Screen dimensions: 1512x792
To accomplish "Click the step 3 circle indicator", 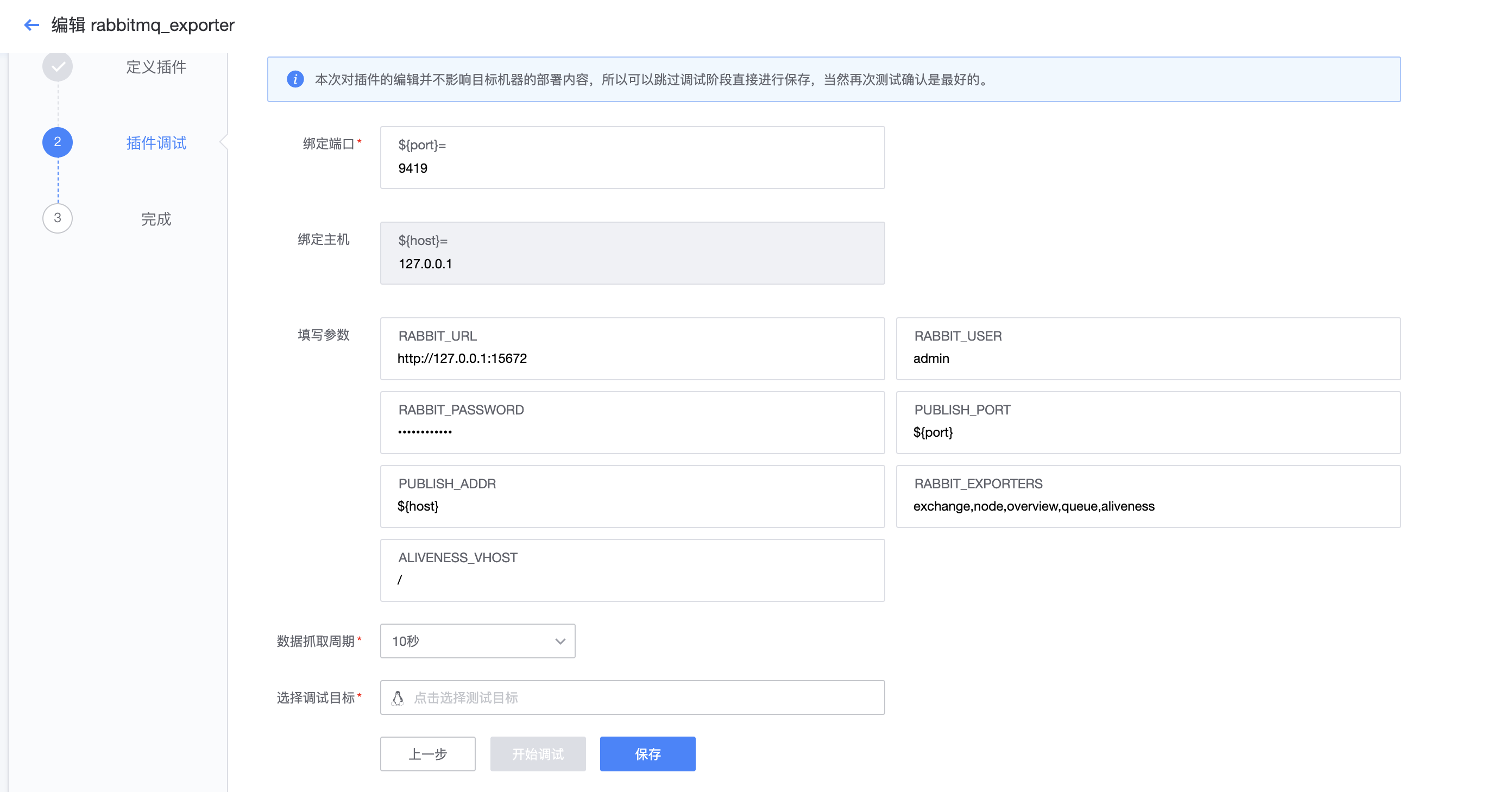I will pos(58,218).
